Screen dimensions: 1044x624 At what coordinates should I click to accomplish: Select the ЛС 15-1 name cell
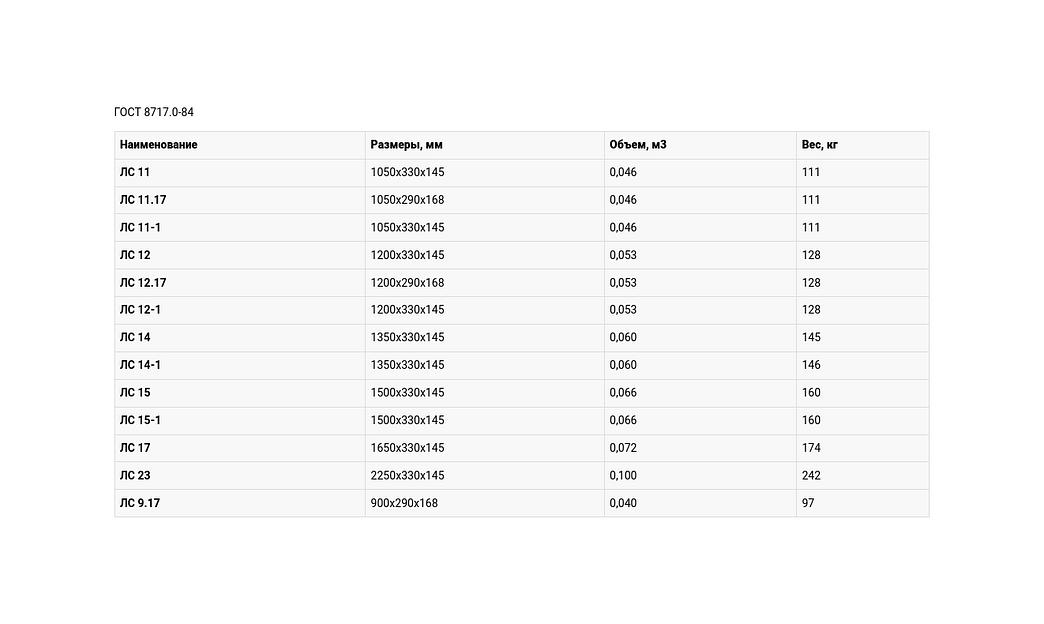[140, 420]
